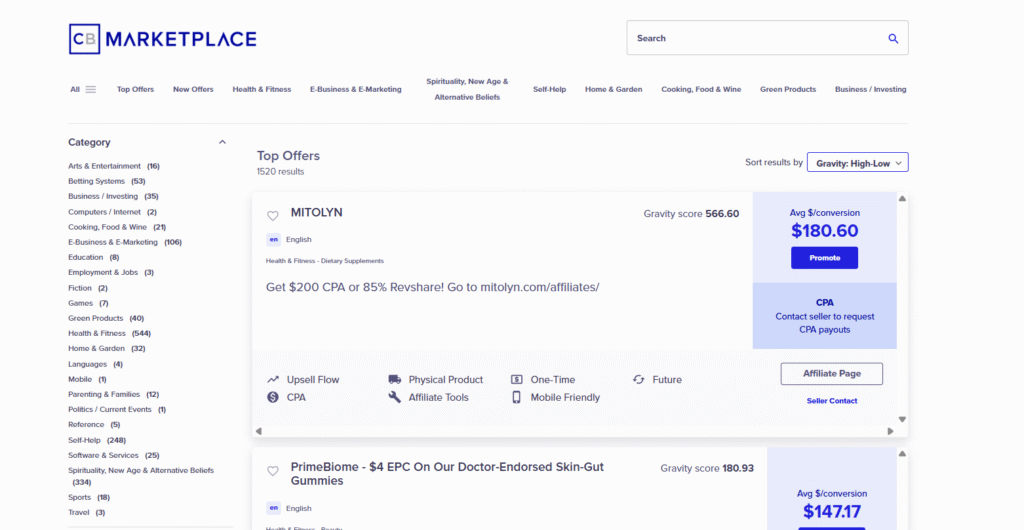Click the Future recurring arrows icon

coord(639,379)
